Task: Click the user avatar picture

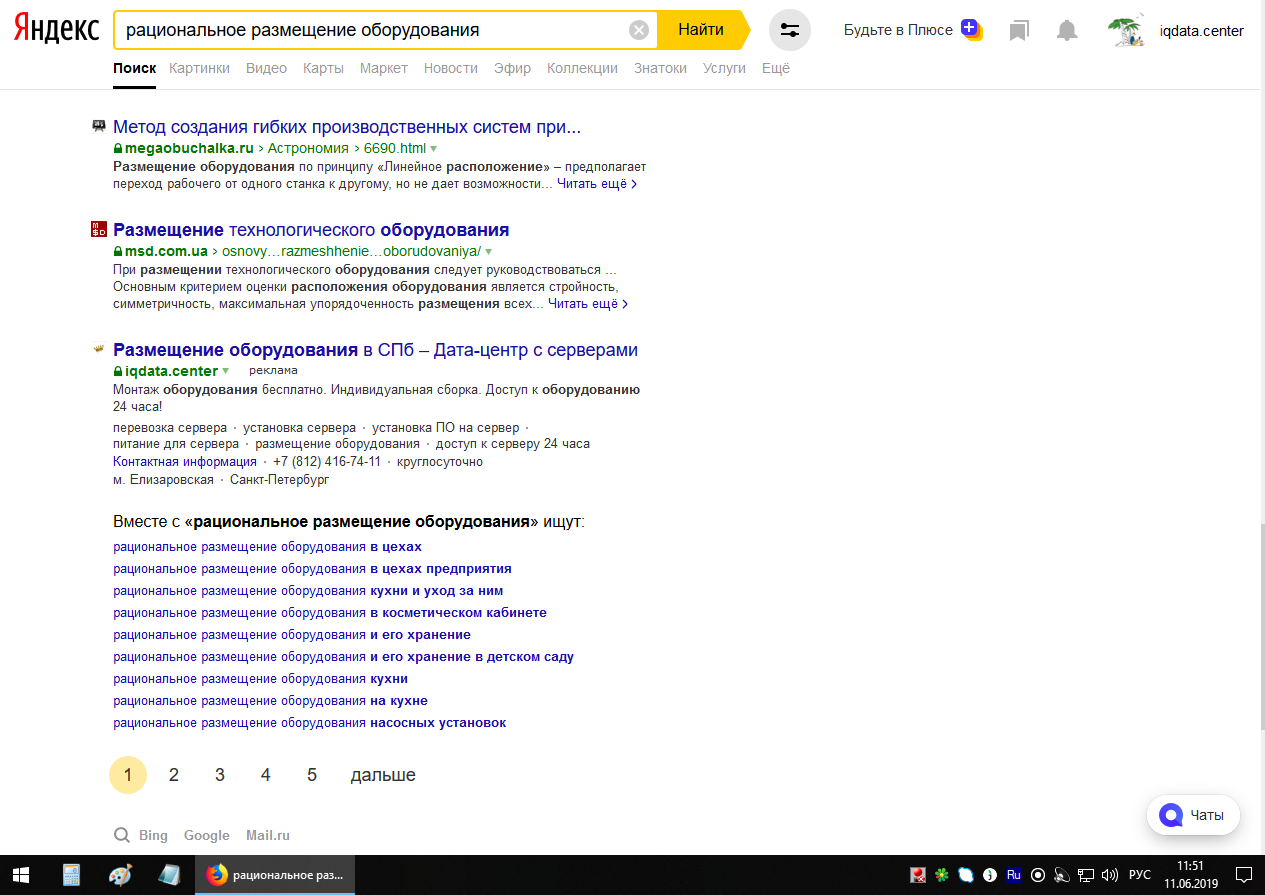Action: [1127, 30]
